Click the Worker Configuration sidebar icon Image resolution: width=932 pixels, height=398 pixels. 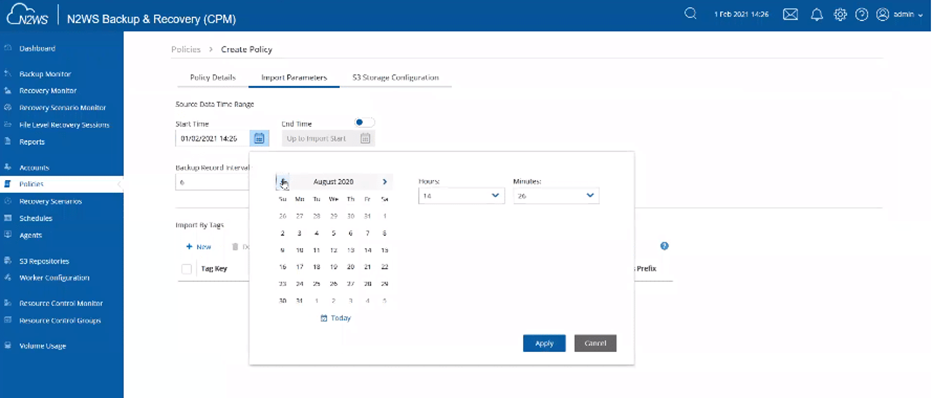coord(8,277)
